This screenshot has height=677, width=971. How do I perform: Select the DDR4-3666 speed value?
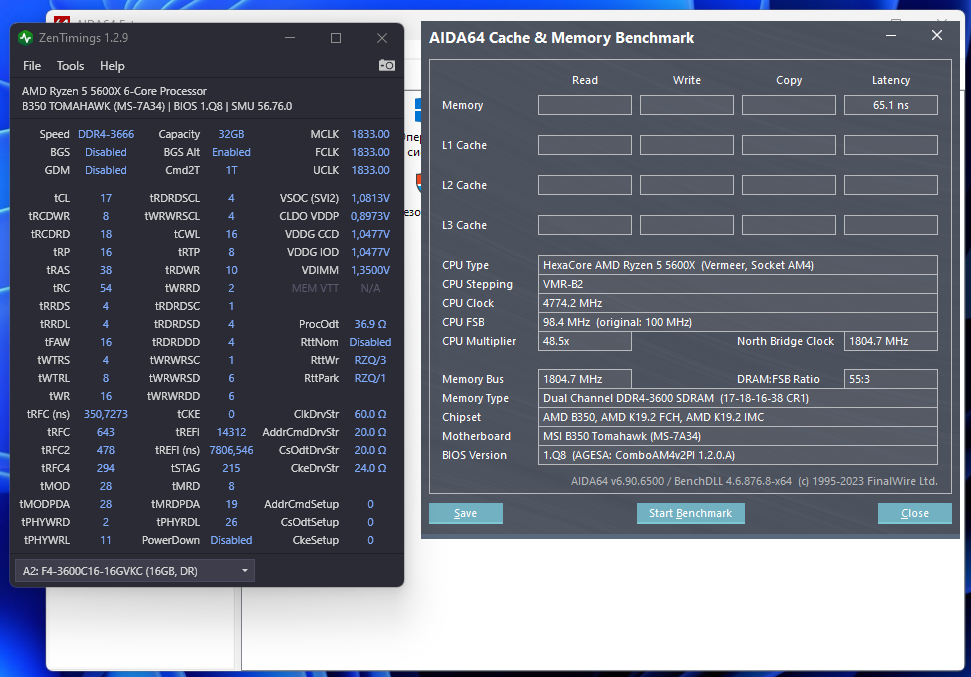[106, 134]
